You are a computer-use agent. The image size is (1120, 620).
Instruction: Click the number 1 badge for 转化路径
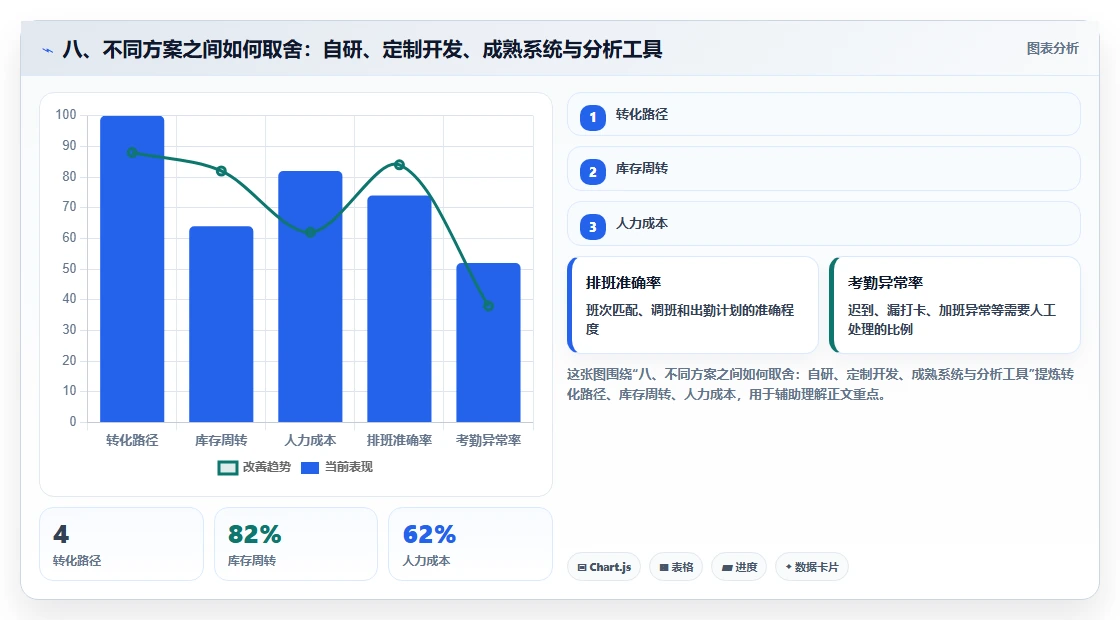[592, 117]
